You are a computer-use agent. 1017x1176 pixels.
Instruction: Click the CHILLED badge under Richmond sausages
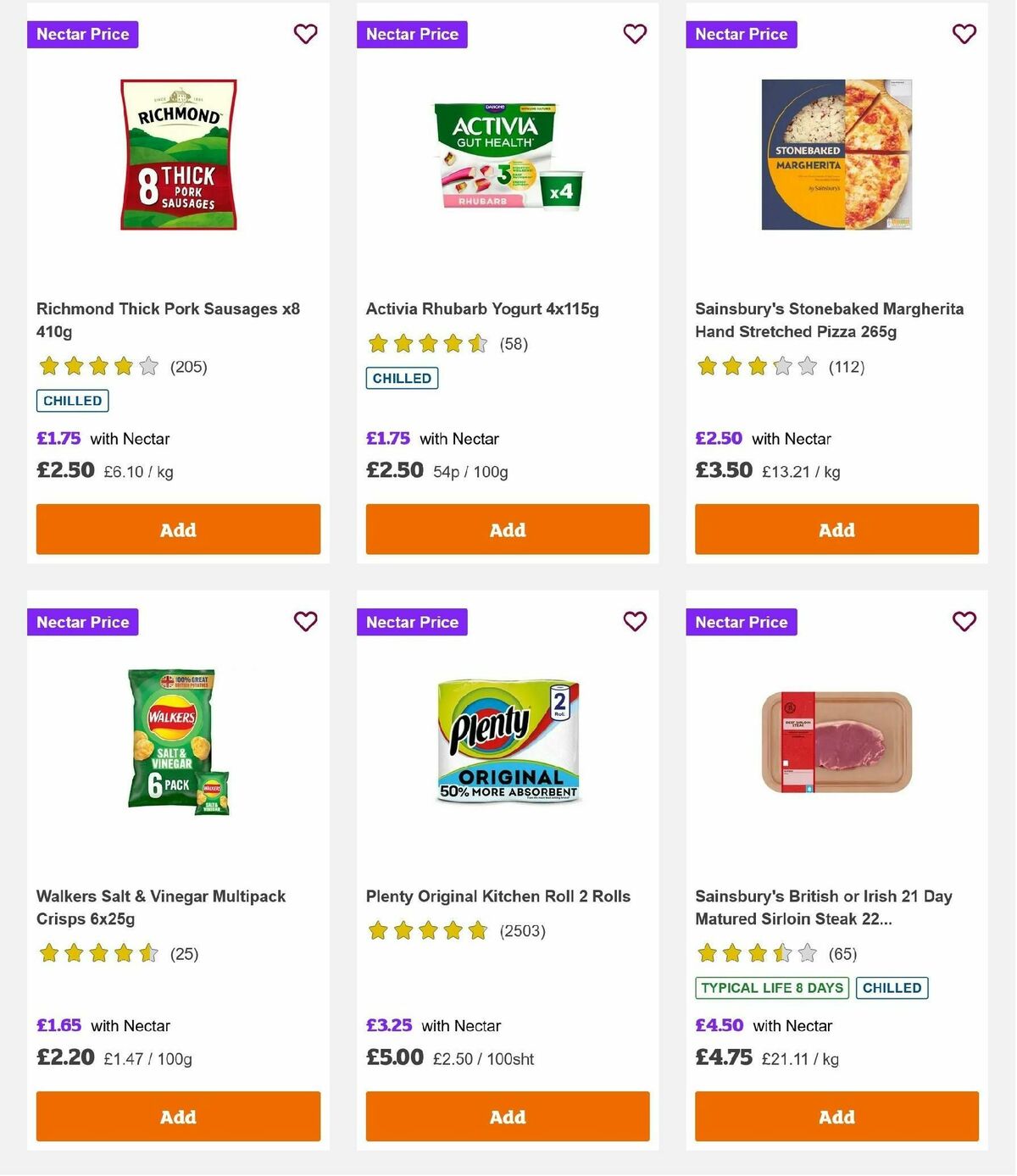pyautogui.click(x=72, y=400)
